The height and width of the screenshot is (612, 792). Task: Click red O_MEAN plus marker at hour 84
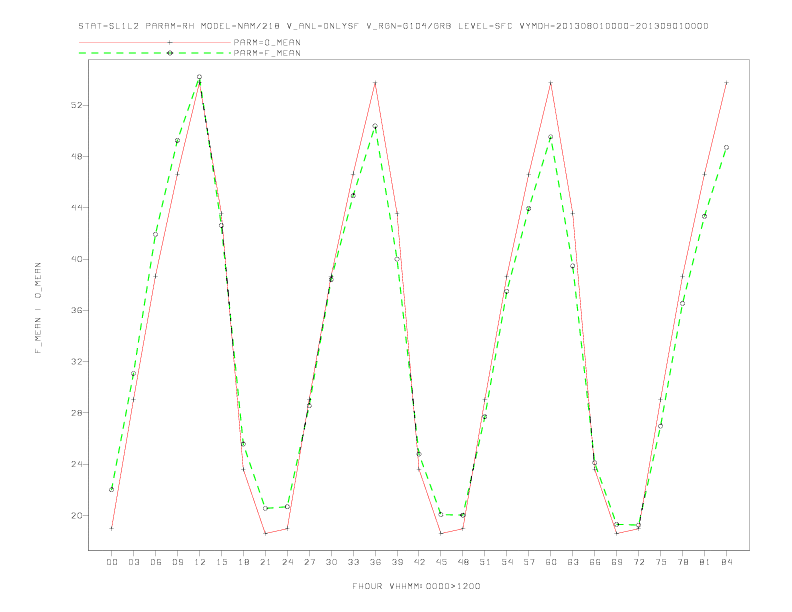point(726,83)
